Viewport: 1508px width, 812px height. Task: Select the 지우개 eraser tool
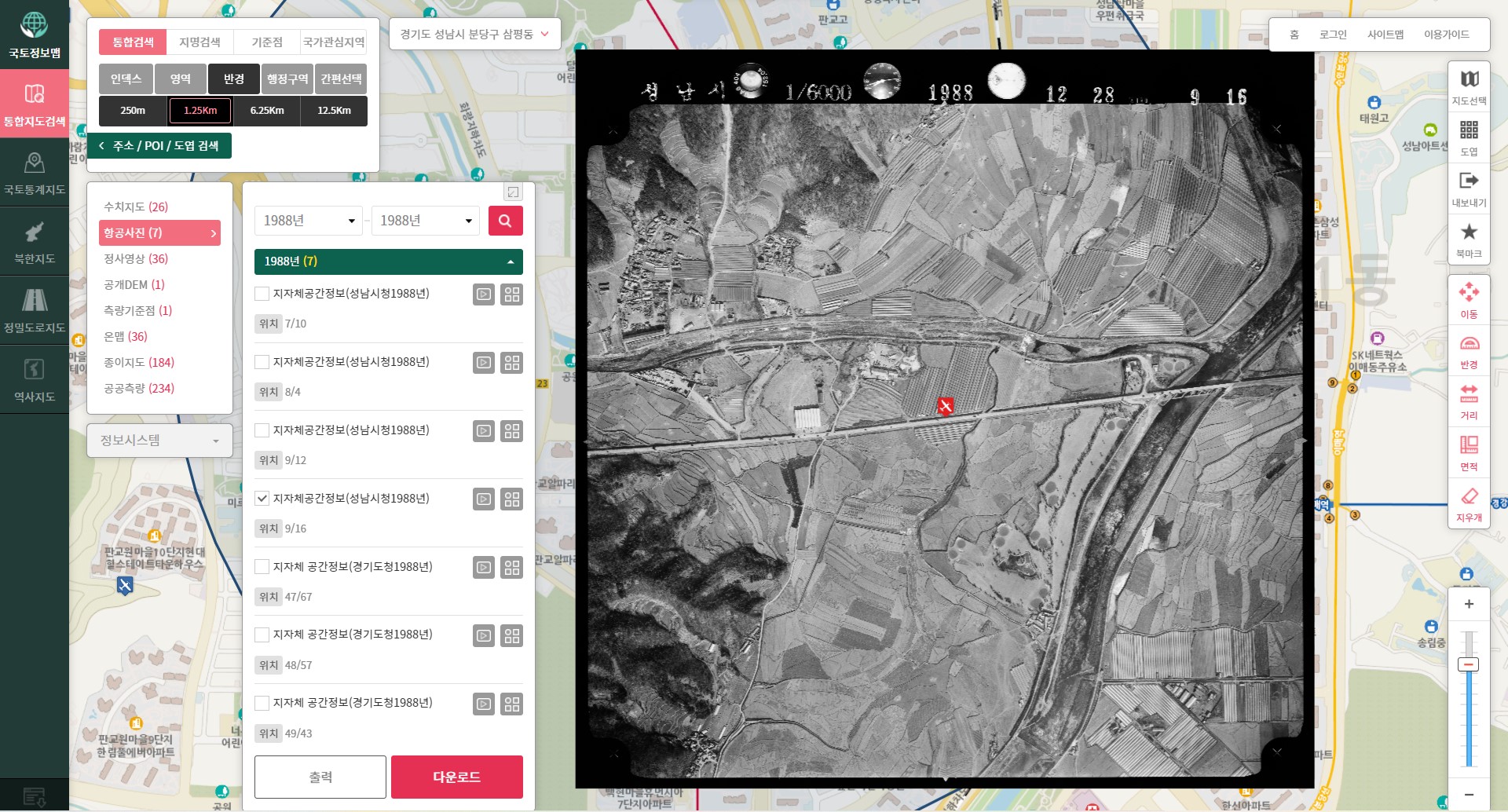(1469, 504)
